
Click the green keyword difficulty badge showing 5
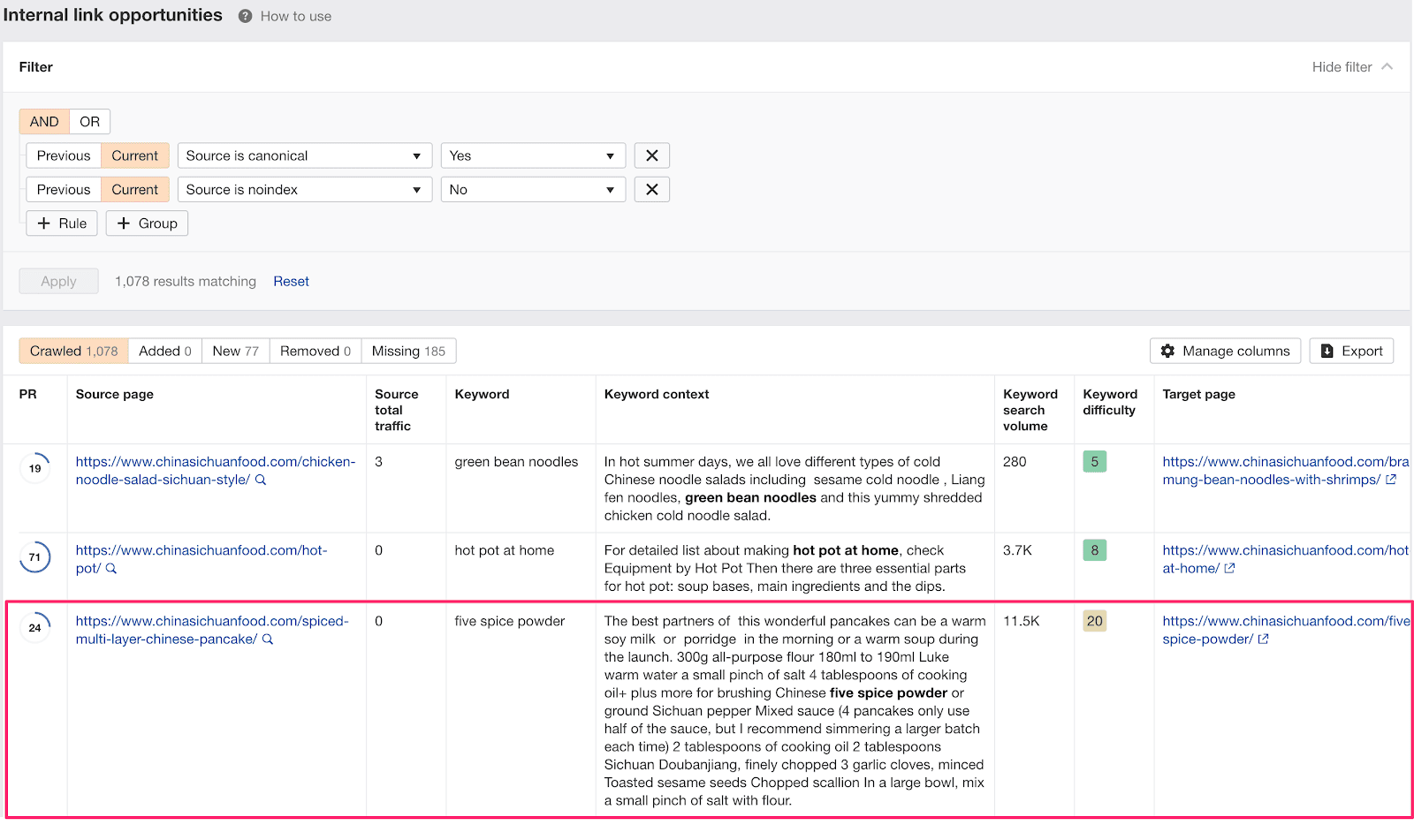[1095, 461]
